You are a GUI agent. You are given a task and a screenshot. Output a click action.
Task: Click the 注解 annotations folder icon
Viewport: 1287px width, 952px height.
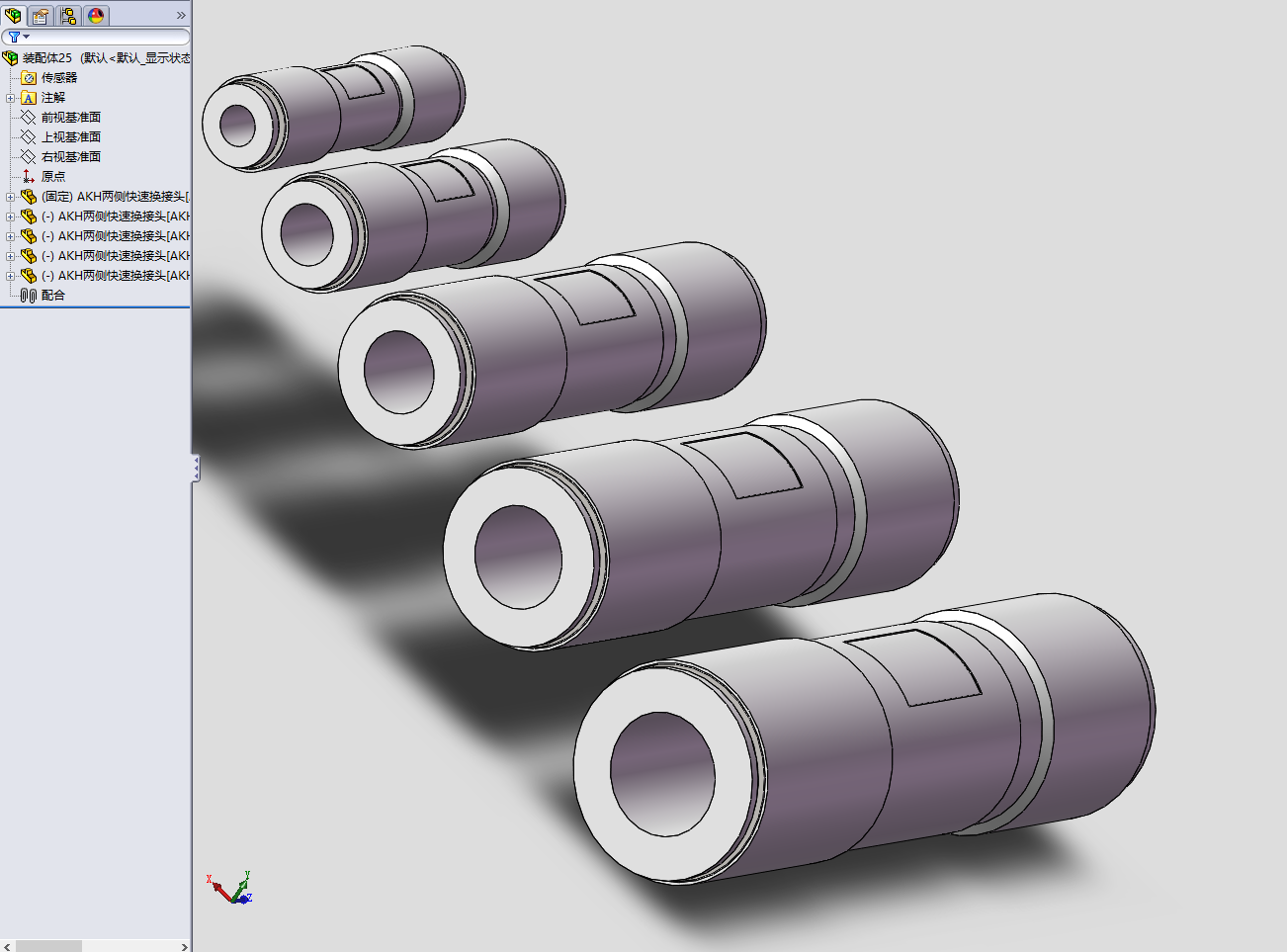coord(29,98)
